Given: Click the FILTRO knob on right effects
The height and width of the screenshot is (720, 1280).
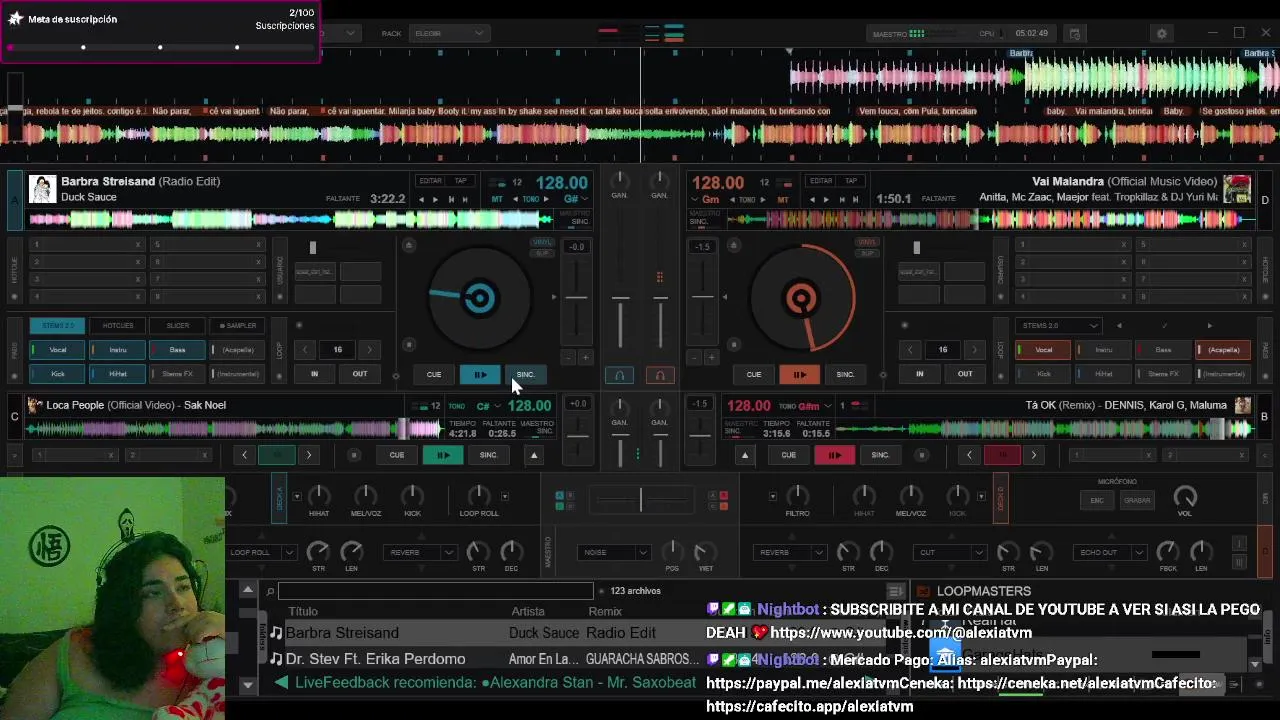Looking at the screenshot, I should click(x=797, y=495).
